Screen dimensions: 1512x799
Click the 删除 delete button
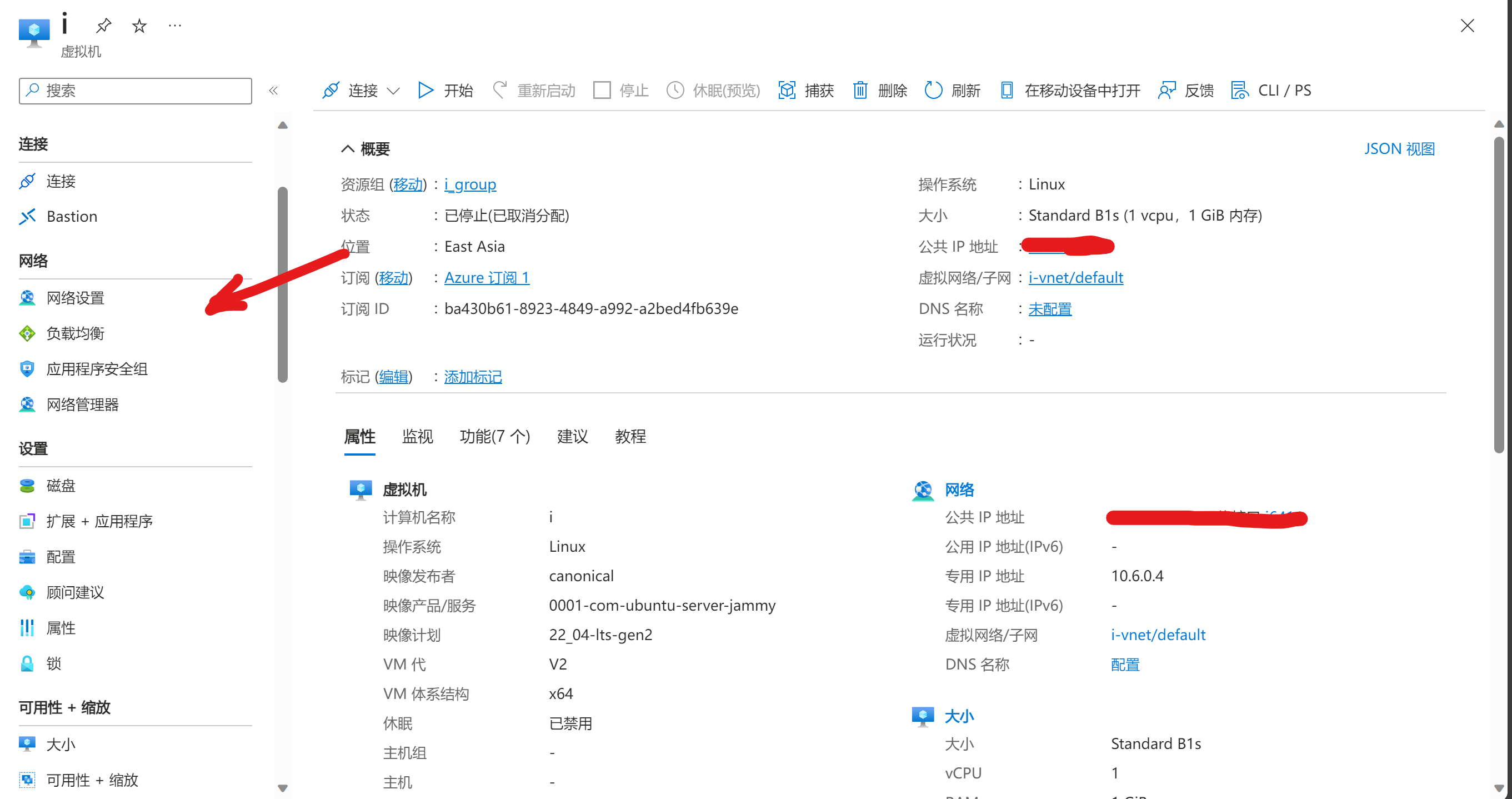point(880,91)
